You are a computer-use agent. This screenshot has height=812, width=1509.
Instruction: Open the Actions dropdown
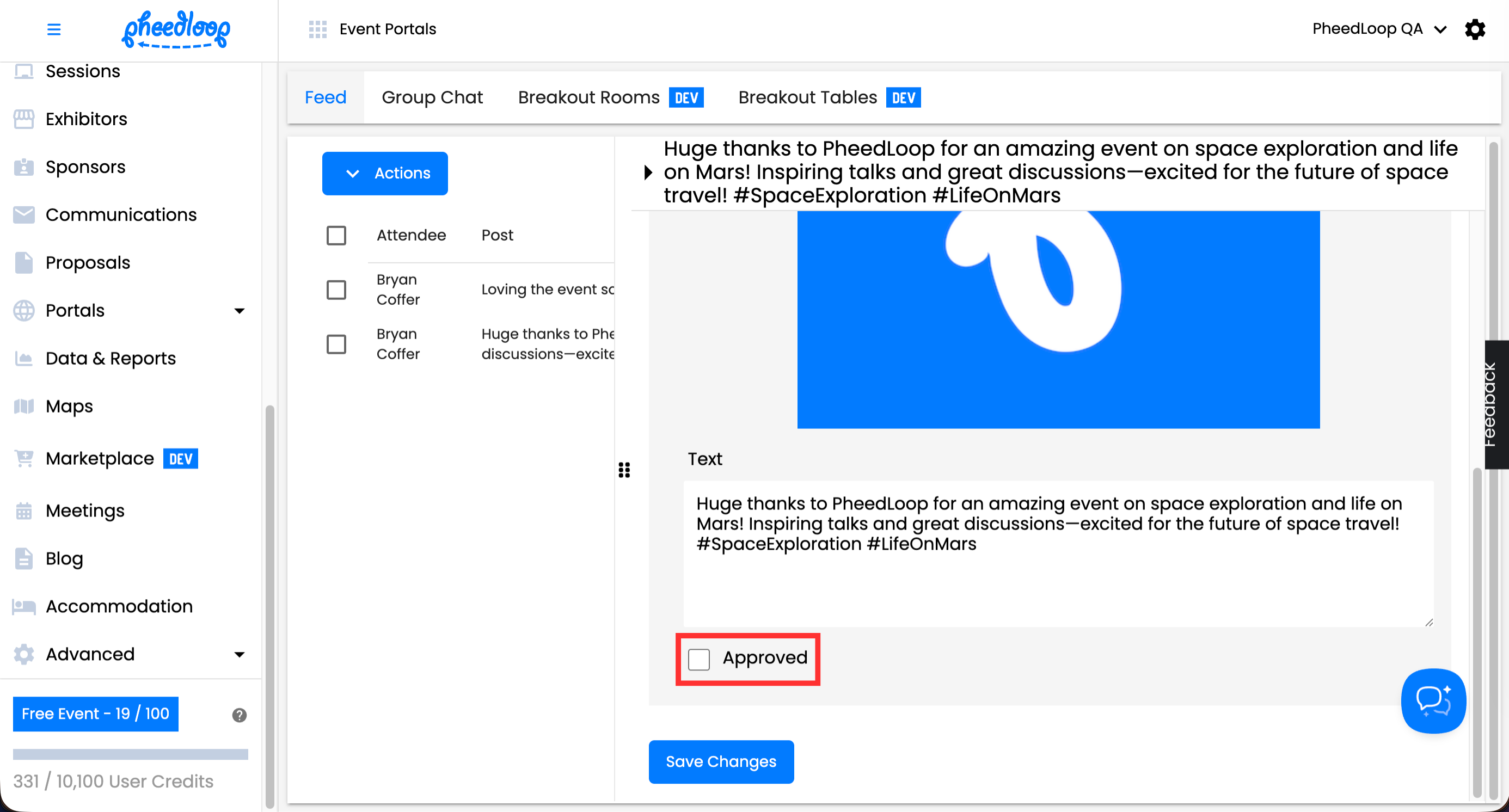point(385,173)
